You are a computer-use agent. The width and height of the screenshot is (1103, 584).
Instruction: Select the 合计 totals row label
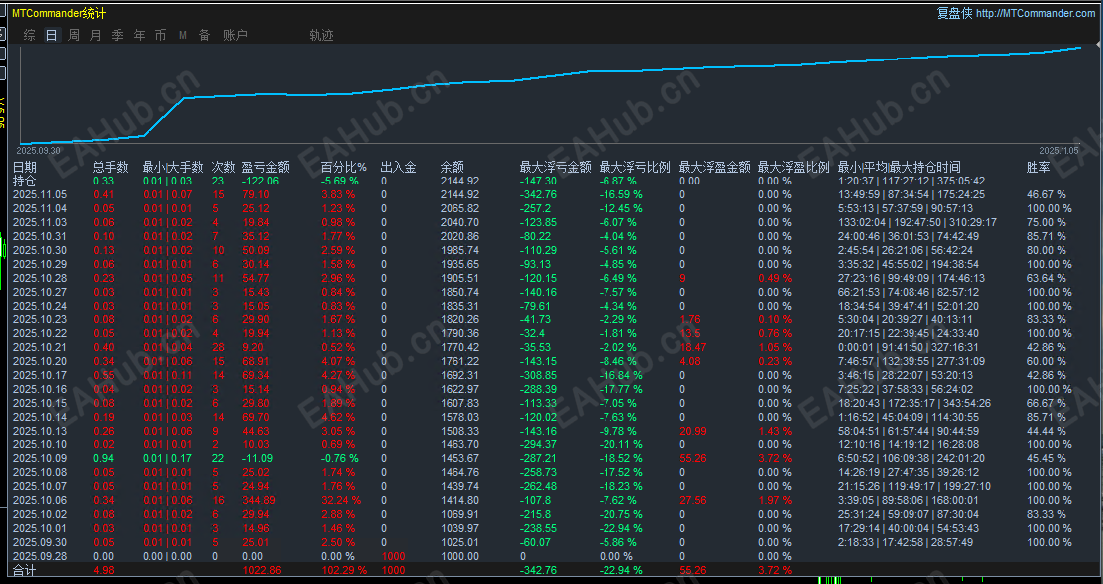(x=25, y=571)
